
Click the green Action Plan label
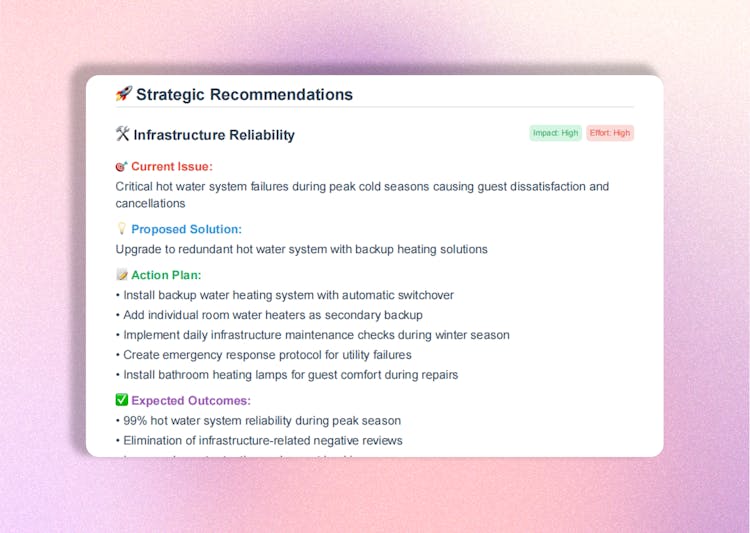click(166, 275)
